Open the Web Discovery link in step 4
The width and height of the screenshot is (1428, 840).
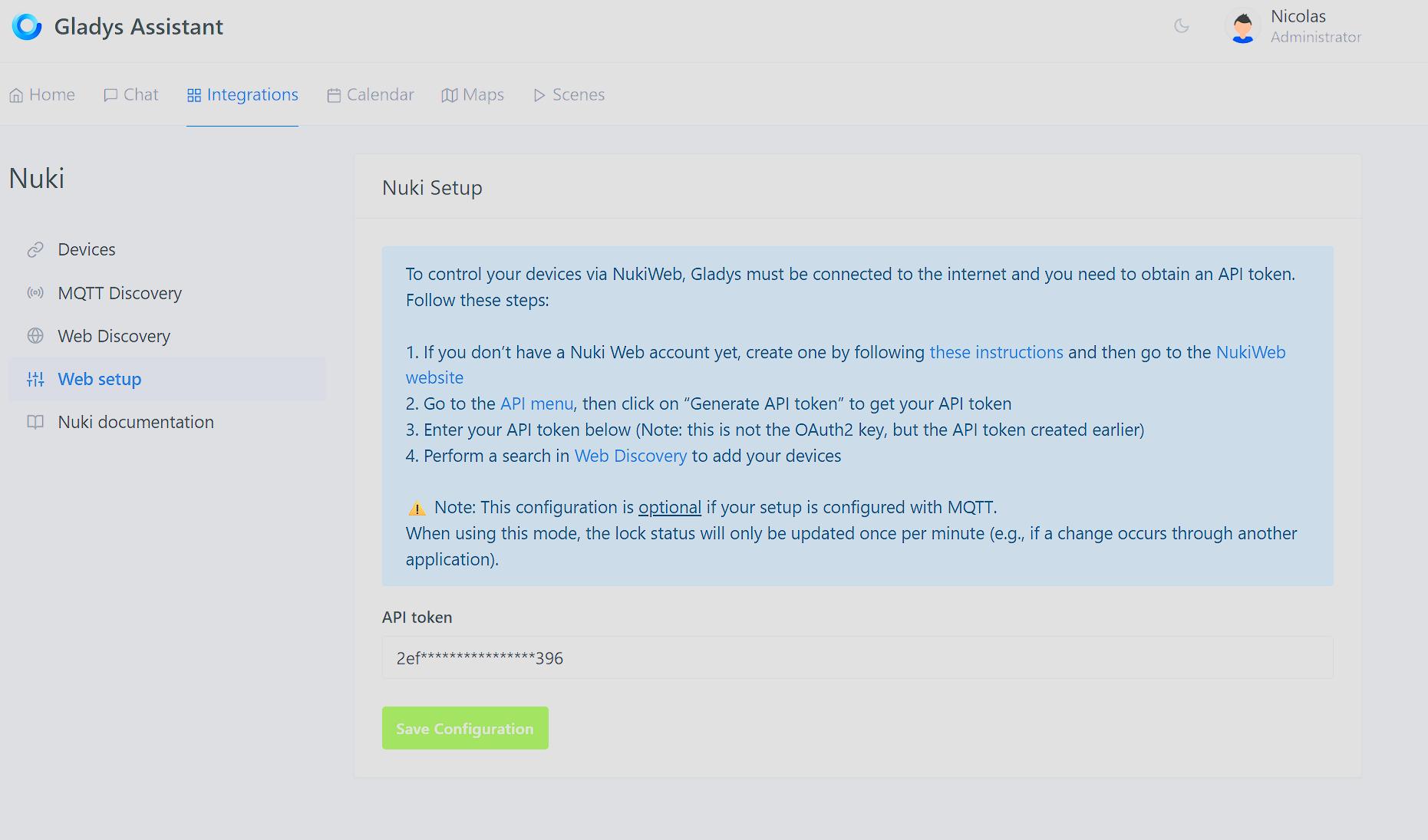630,455
